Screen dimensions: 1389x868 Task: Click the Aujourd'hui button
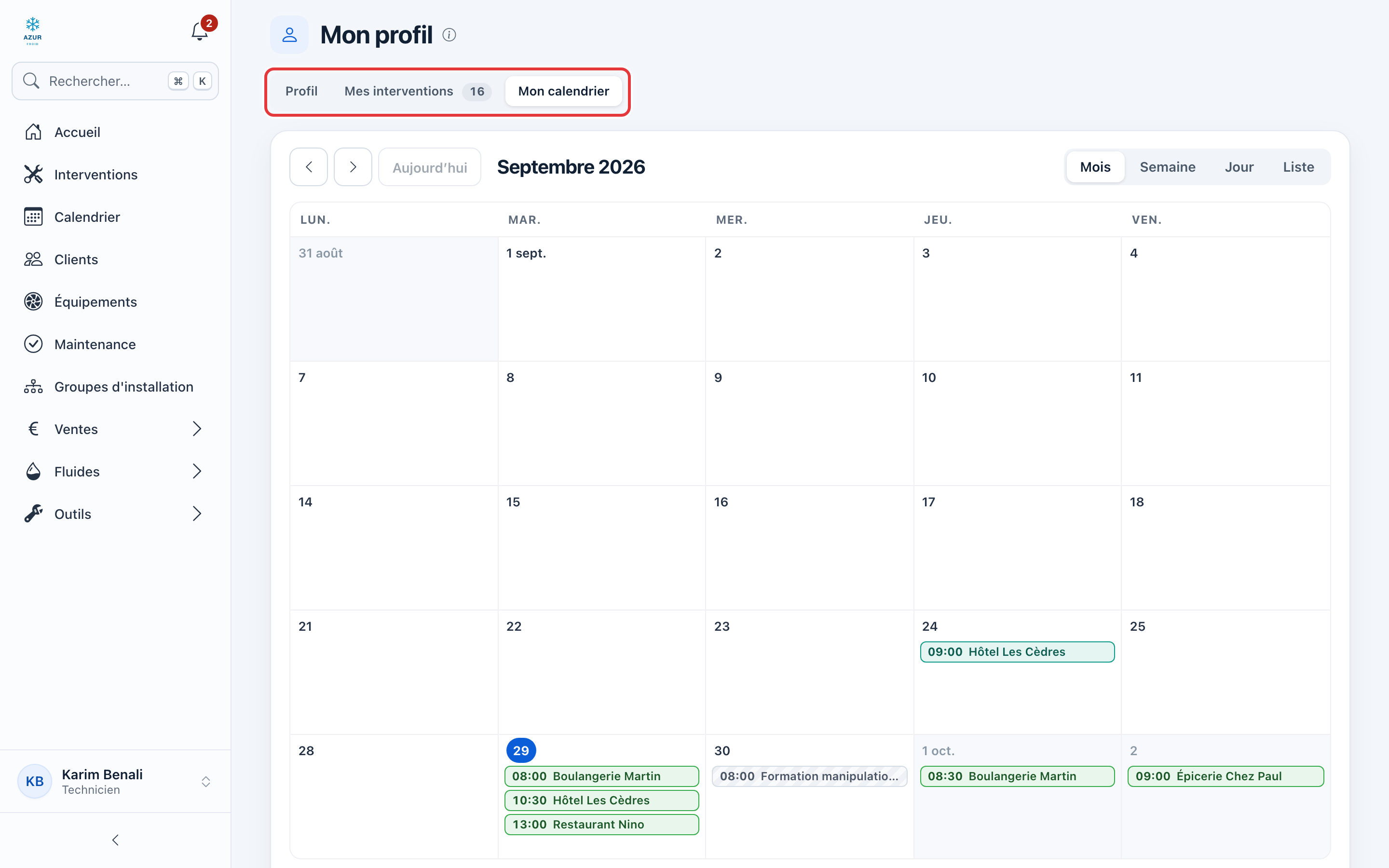coord(430,167)
